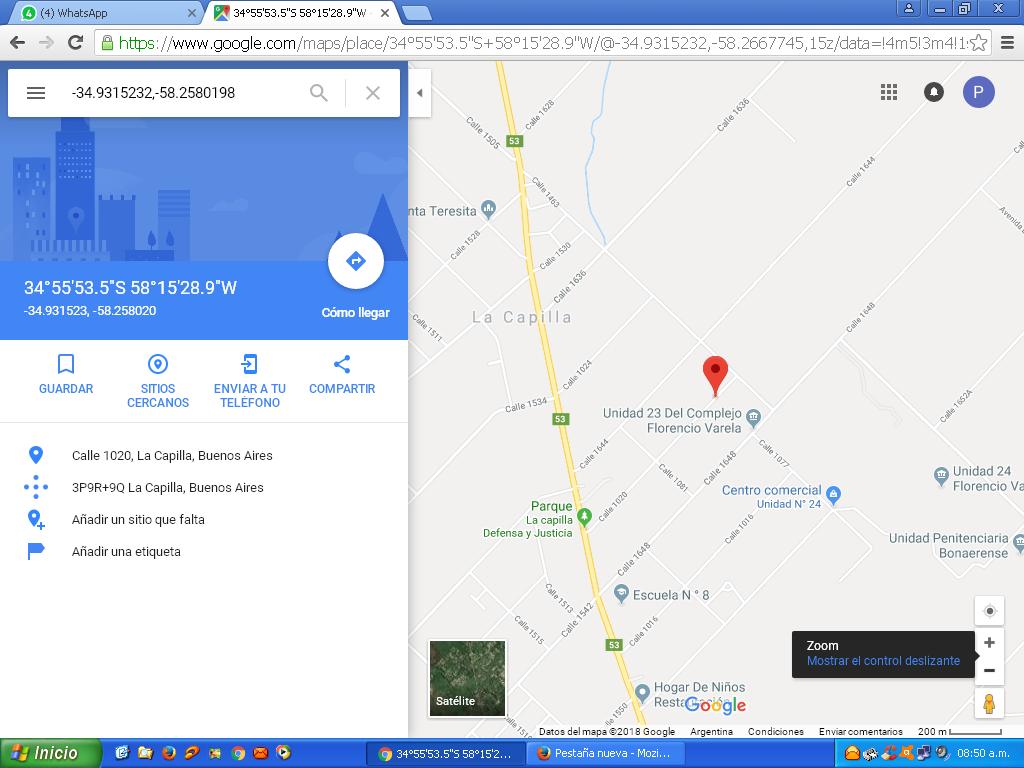Switch to the WhatsApp browser tab
This screenshot has height=768, width=1024.
[108, 12]
